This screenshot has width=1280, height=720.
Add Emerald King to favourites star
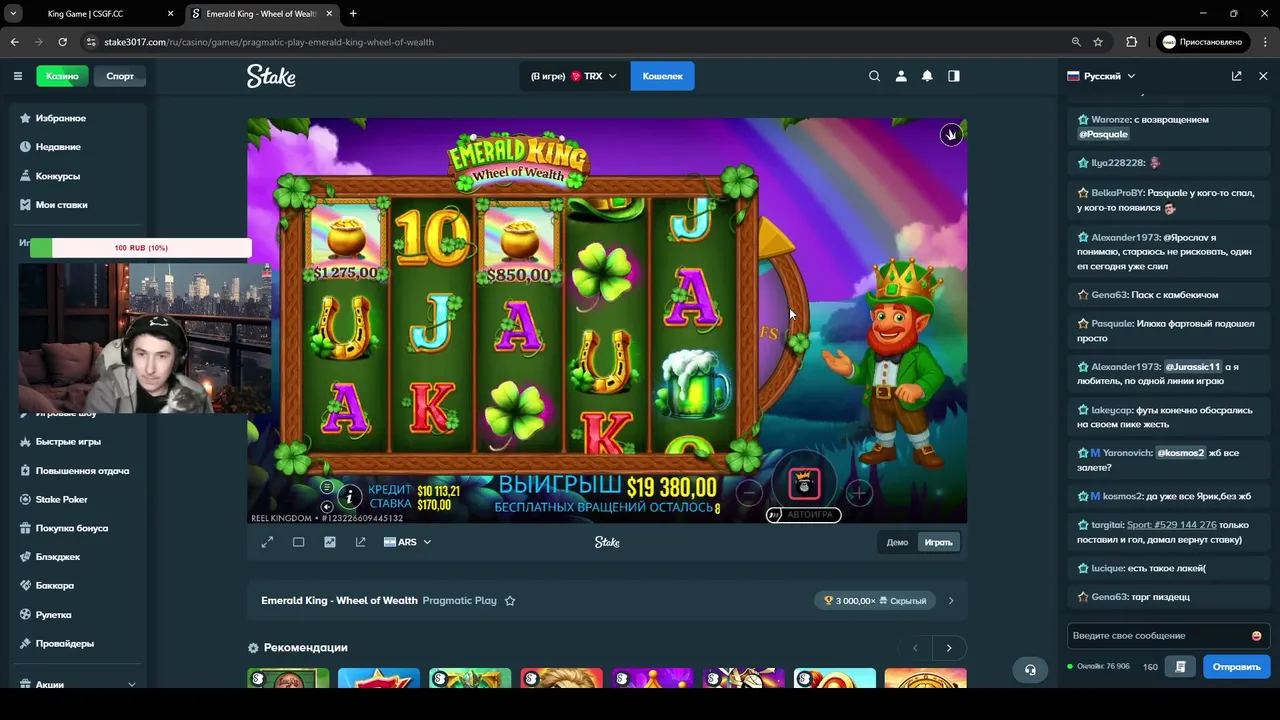tap(510, 601)
